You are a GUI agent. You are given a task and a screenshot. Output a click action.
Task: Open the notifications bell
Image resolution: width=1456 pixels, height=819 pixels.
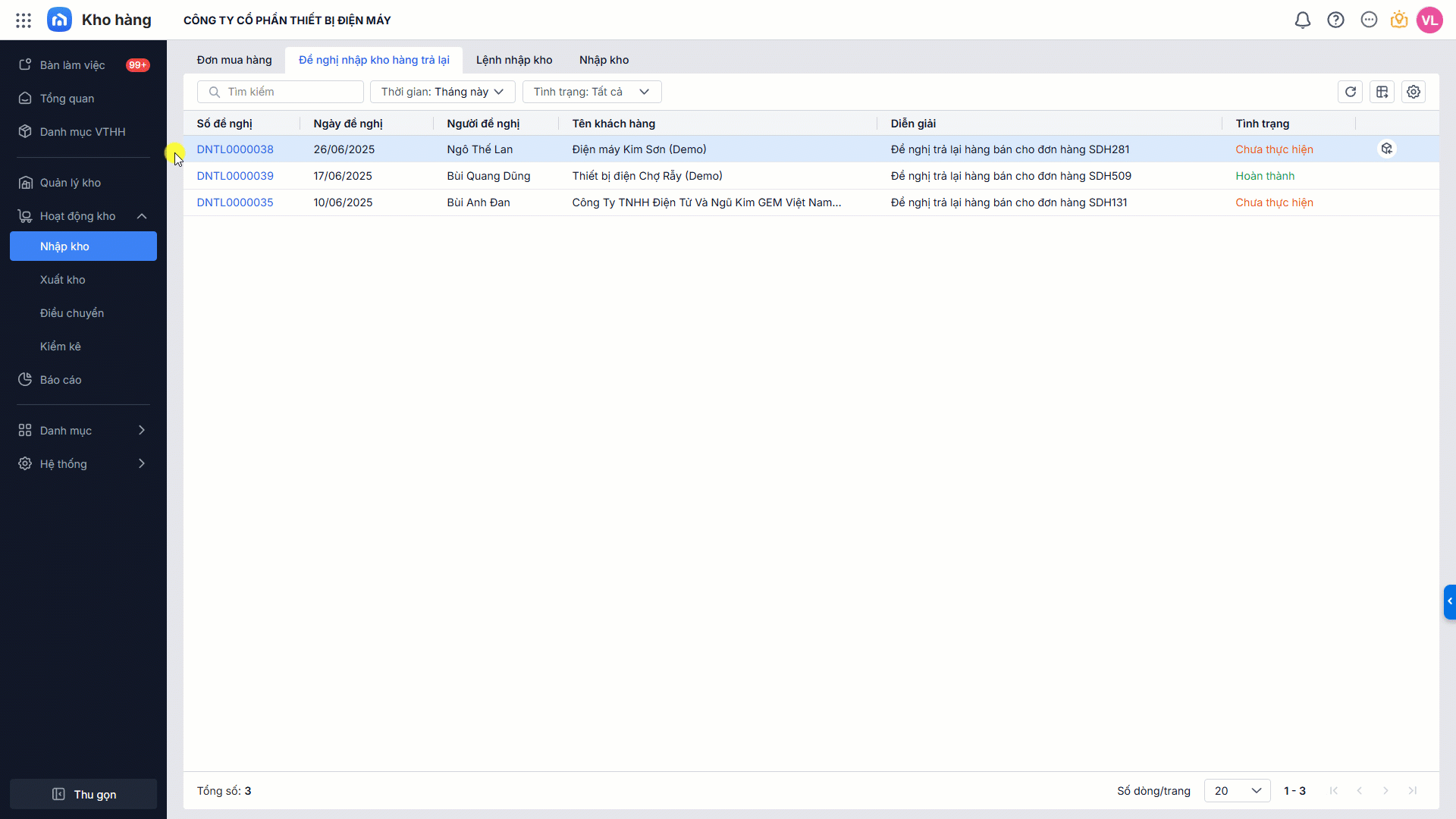coord(1302,20)
